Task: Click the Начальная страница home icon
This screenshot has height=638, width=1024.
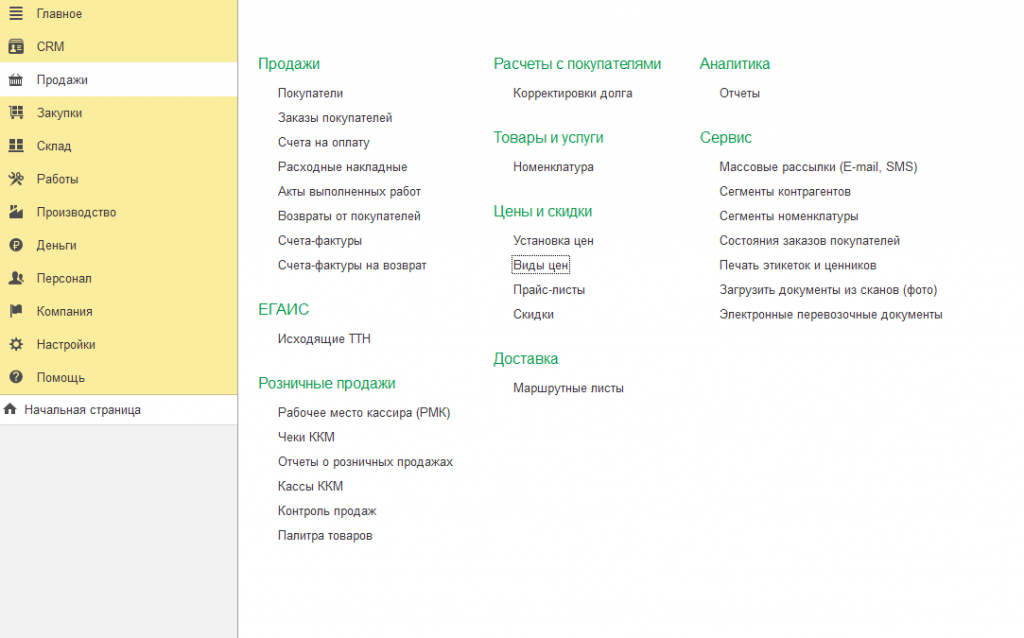Action: pyautogui.click(x=10, y=409)
